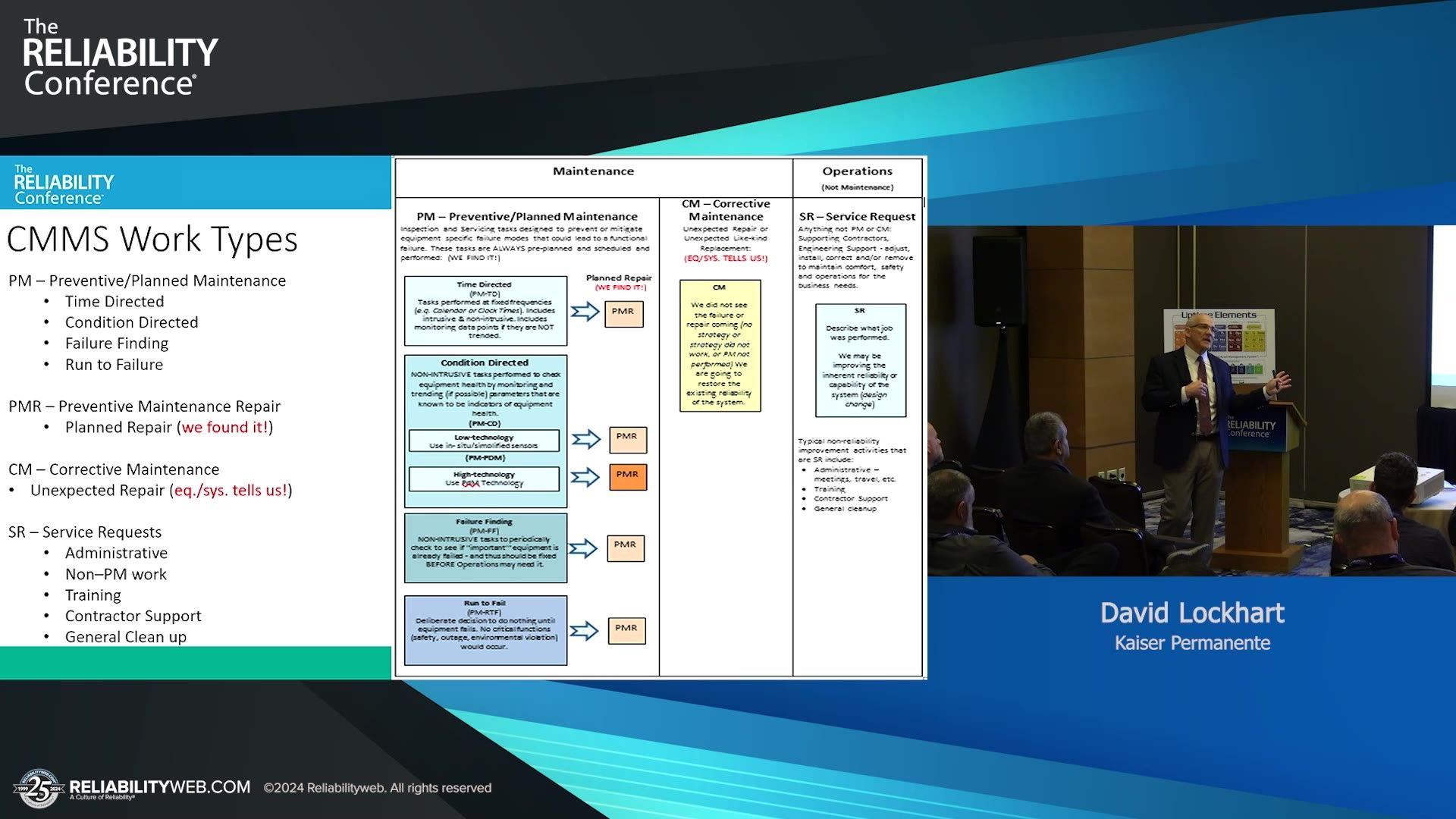The image size is (1456, 819).
Task: Click the arrow beside High-technology box
Action: [x=585, y=477]
